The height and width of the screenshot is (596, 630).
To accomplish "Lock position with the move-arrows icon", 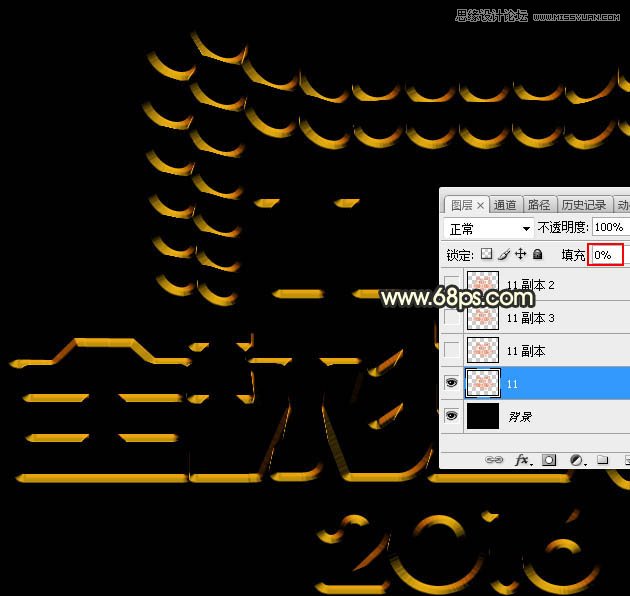I will coord(520,254).
